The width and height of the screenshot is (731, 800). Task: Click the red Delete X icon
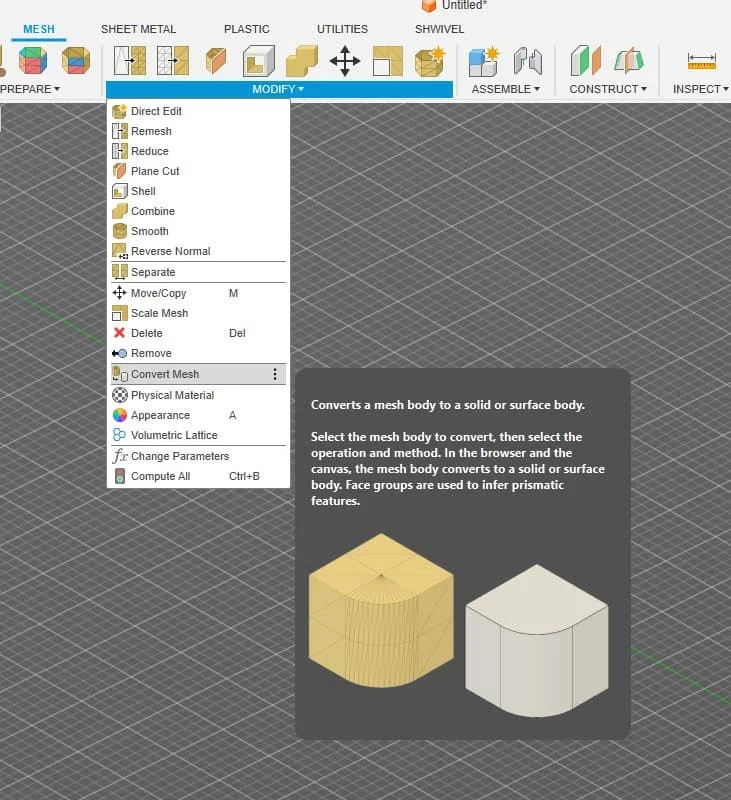coord(119,333)
